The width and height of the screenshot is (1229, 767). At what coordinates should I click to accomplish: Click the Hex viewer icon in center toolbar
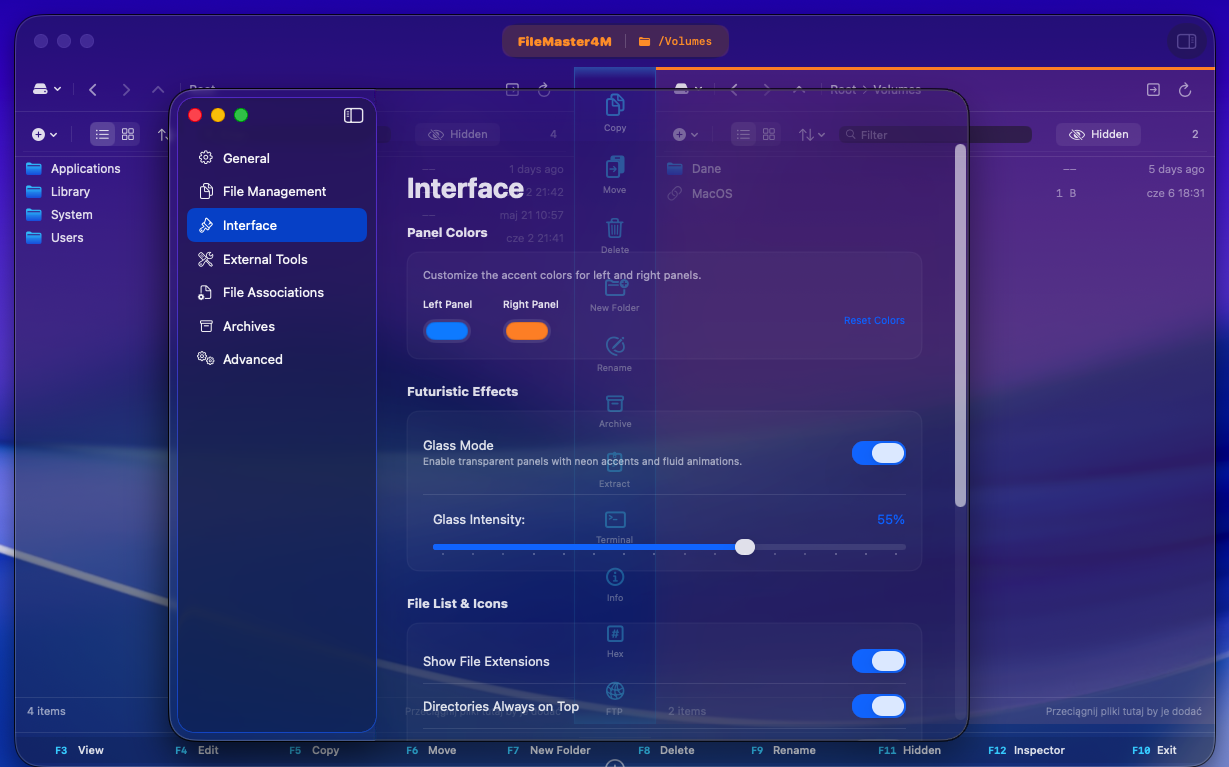(x=615, y=634)
